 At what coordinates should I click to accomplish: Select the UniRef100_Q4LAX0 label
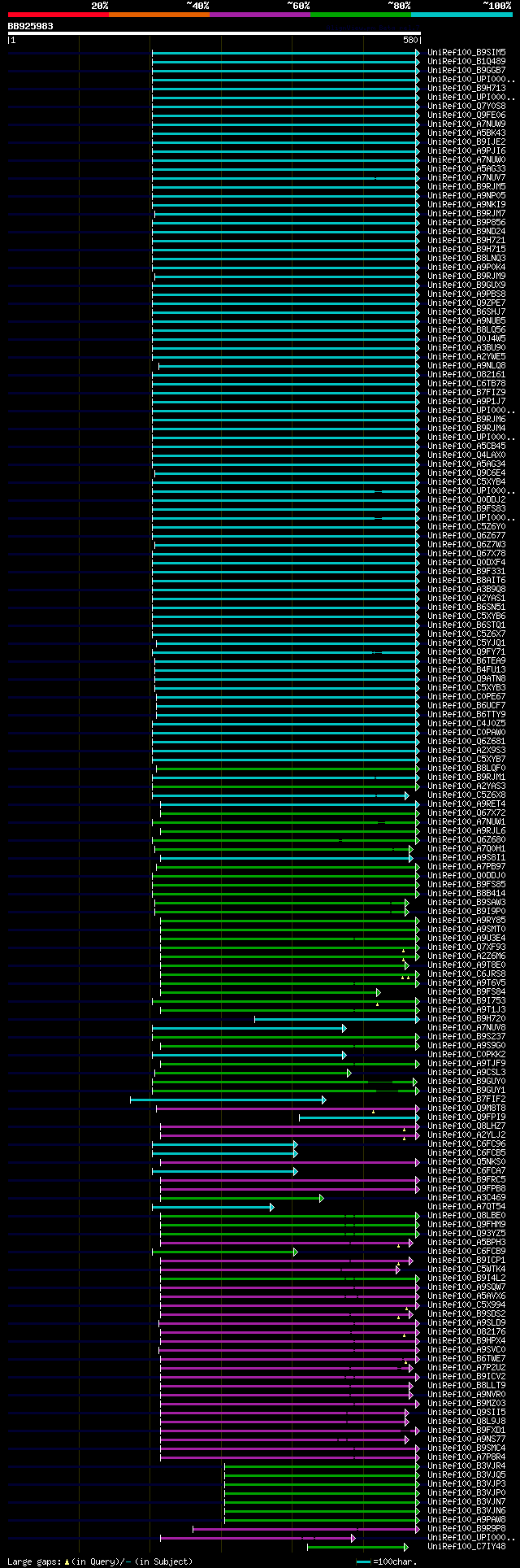pyautogui.click(x=466, y=455)
